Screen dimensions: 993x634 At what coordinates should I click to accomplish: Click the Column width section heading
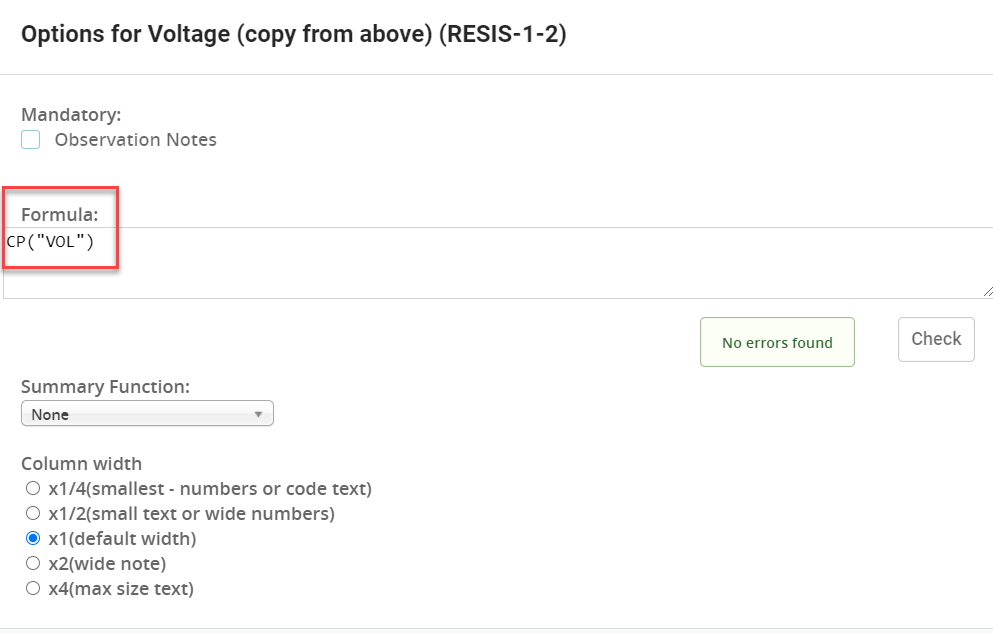point(82,464)
